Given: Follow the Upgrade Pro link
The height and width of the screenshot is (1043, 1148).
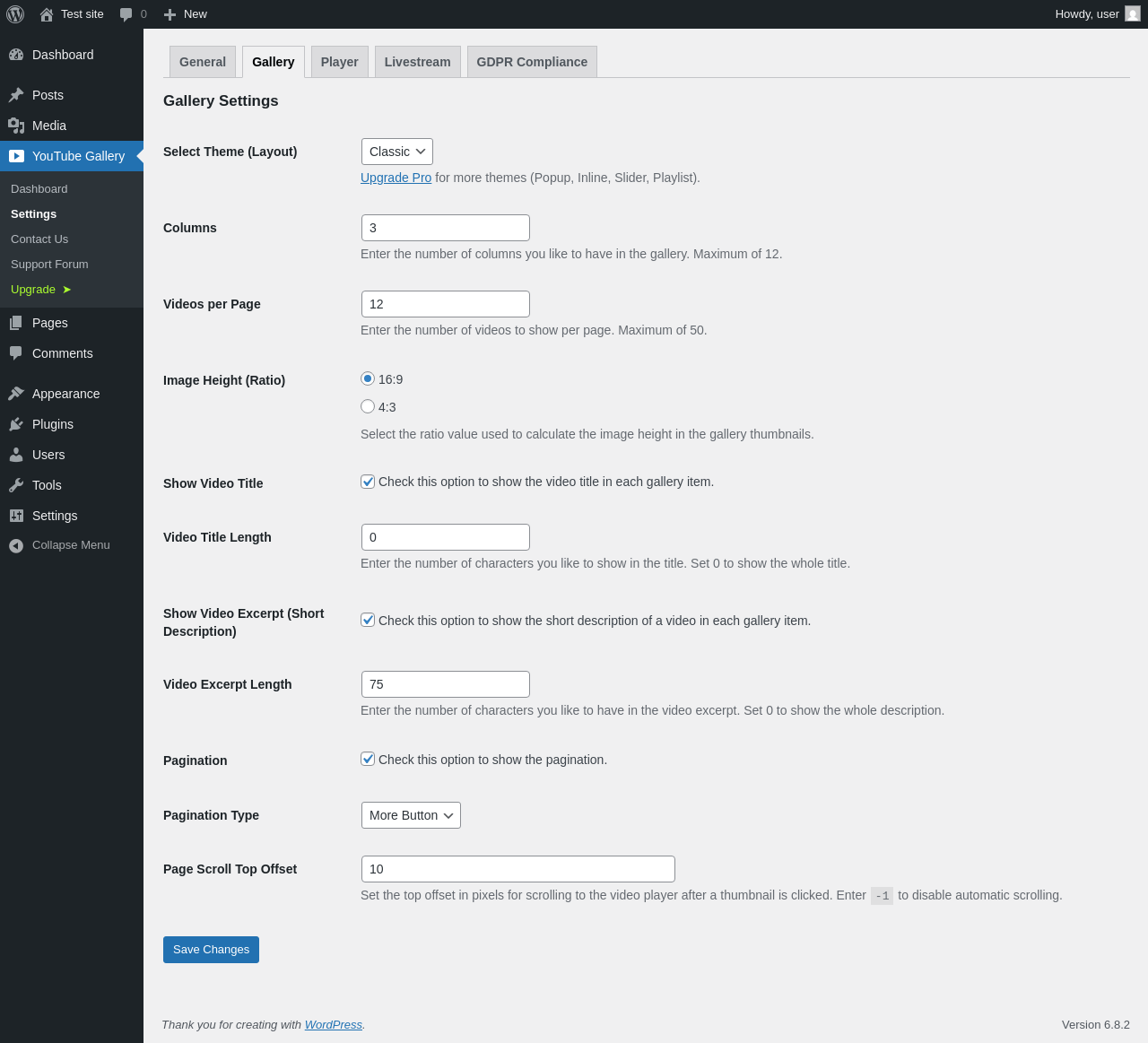Looking at the screenshot, I should click(396, 178).
